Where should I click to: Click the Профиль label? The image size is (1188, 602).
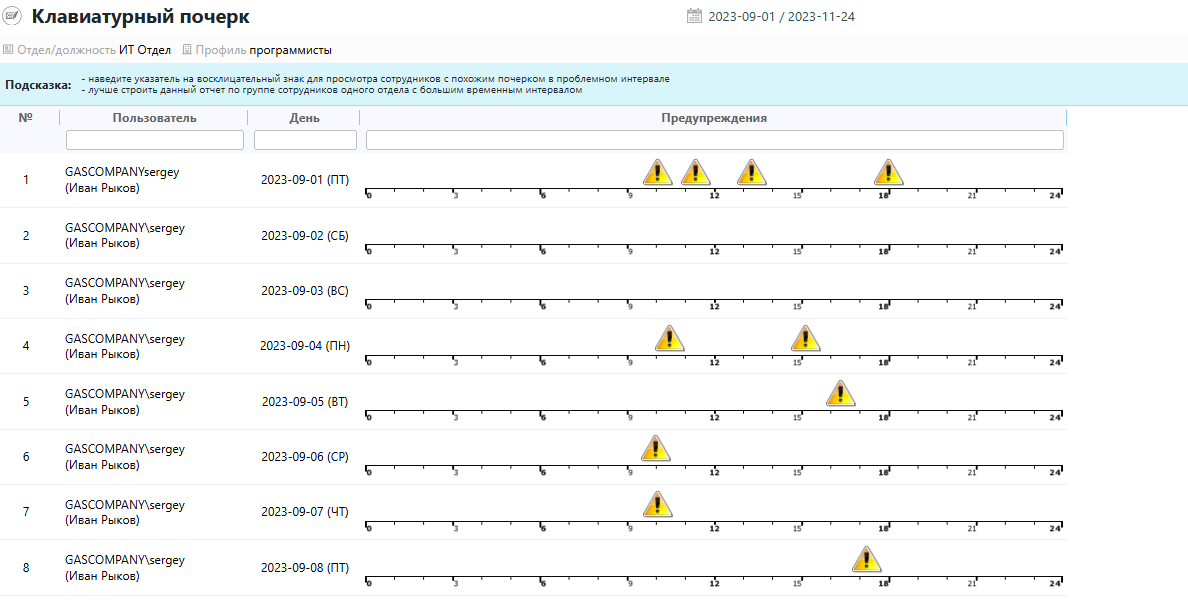(x=221, y=51)
